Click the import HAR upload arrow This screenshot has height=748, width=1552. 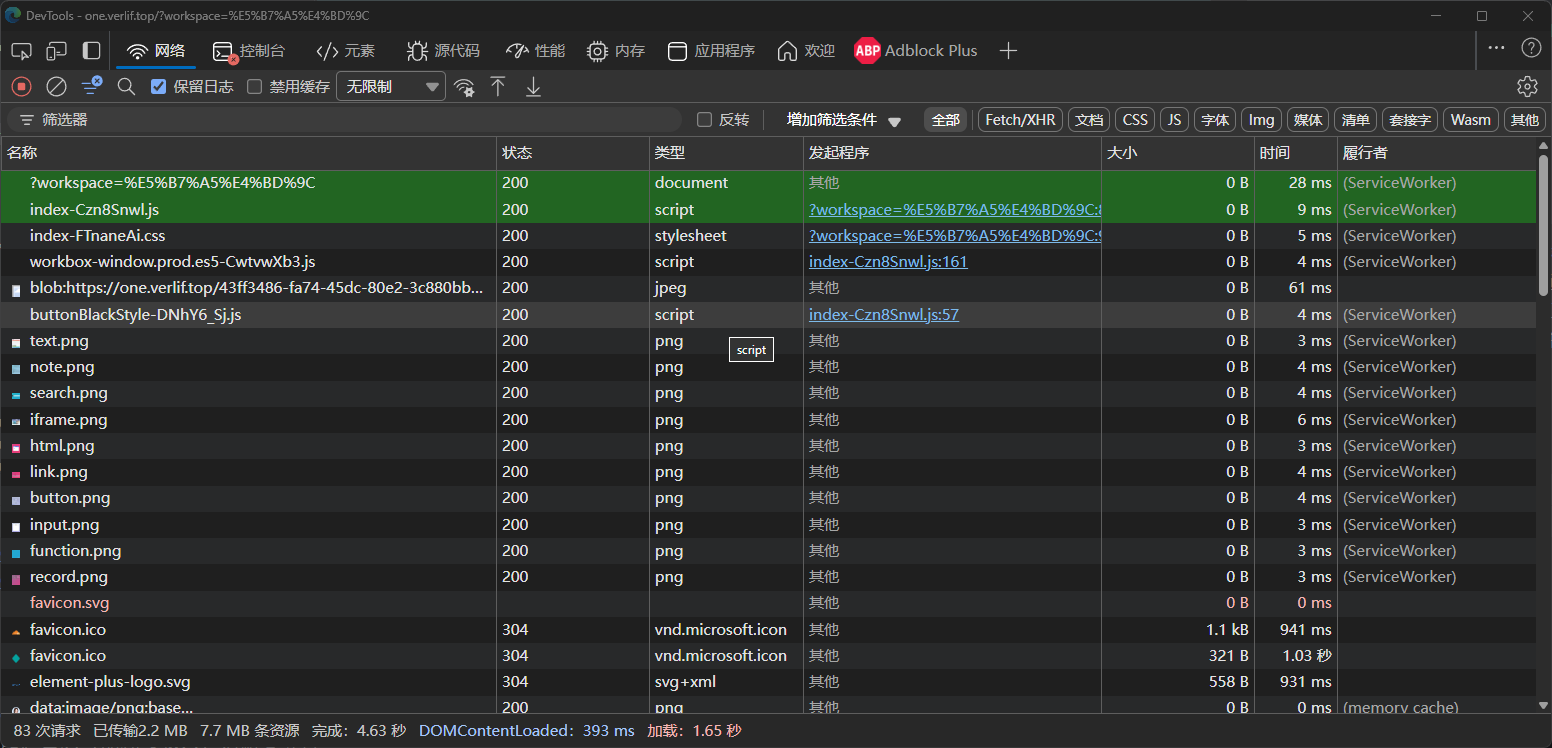pyautogui.click(x=498, y=87)
